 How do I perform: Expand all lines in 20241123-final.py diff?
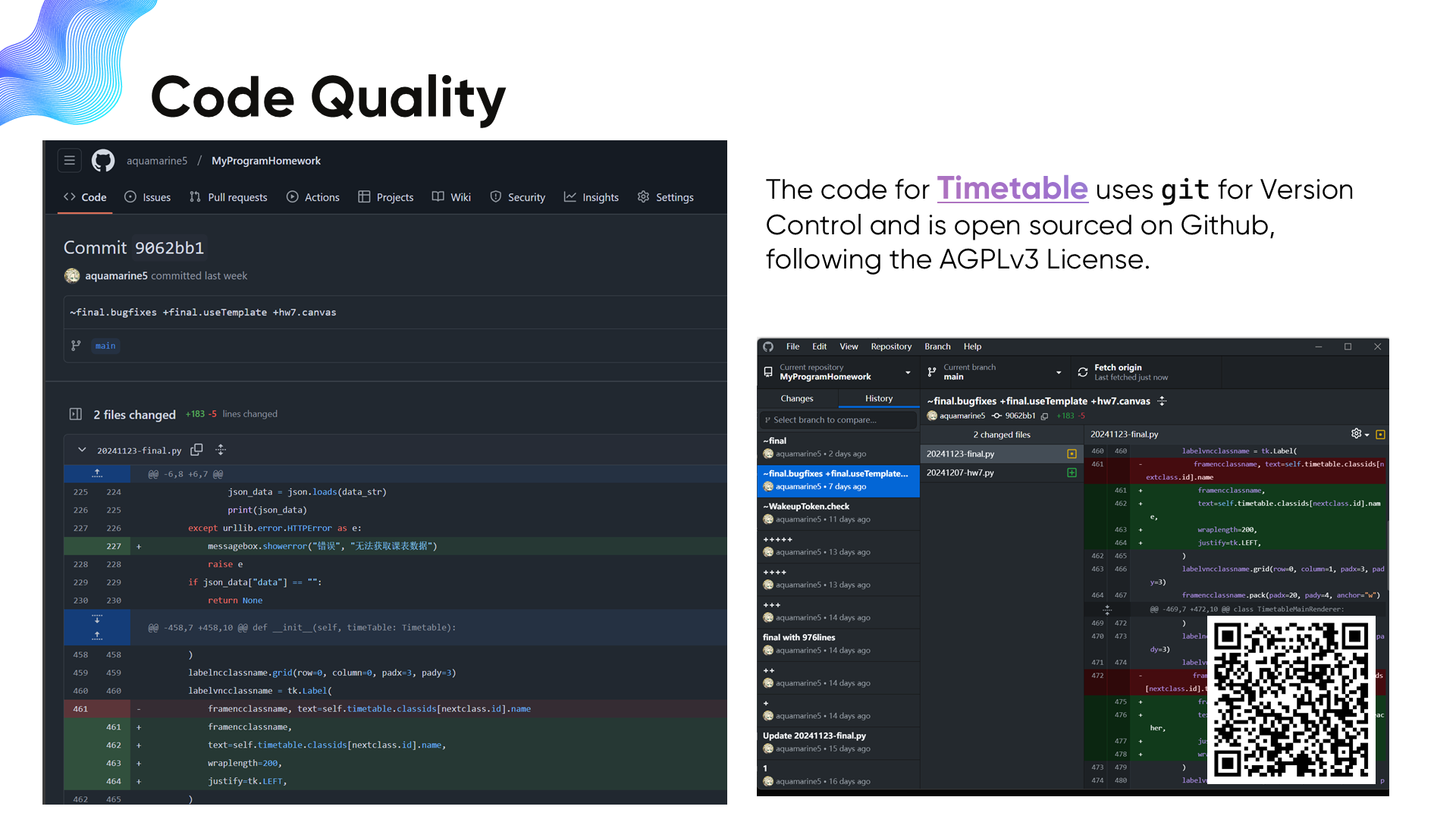click(221, 450)
